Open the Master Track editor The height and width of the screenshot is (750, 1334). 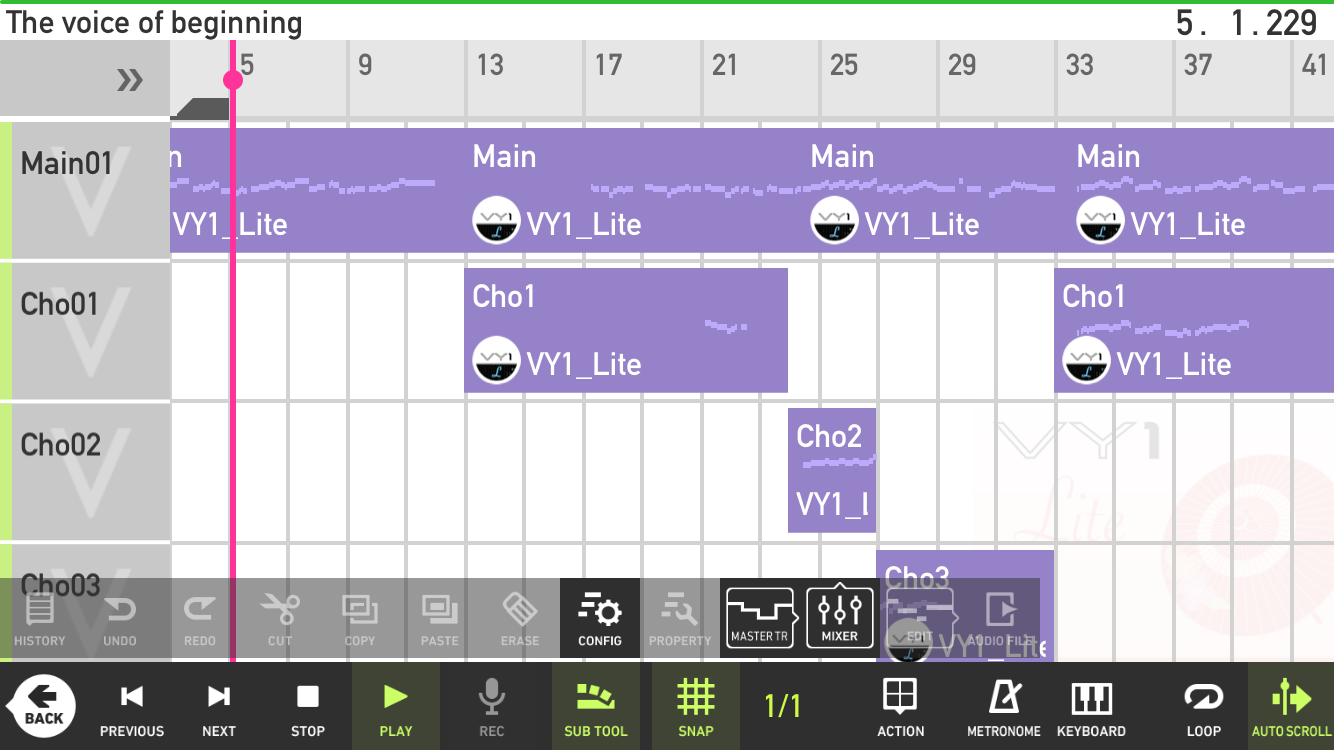coord(760,617)
